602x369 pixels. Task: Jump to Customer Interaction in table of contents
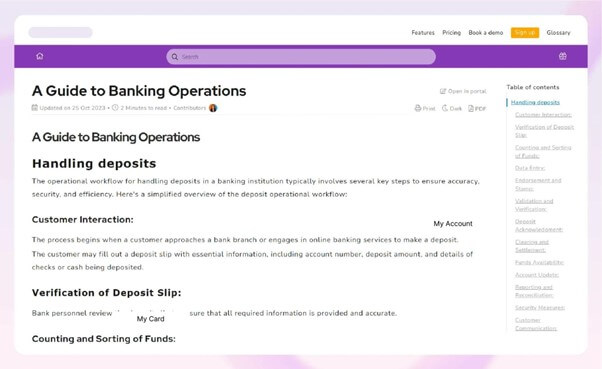click(543, 114)
